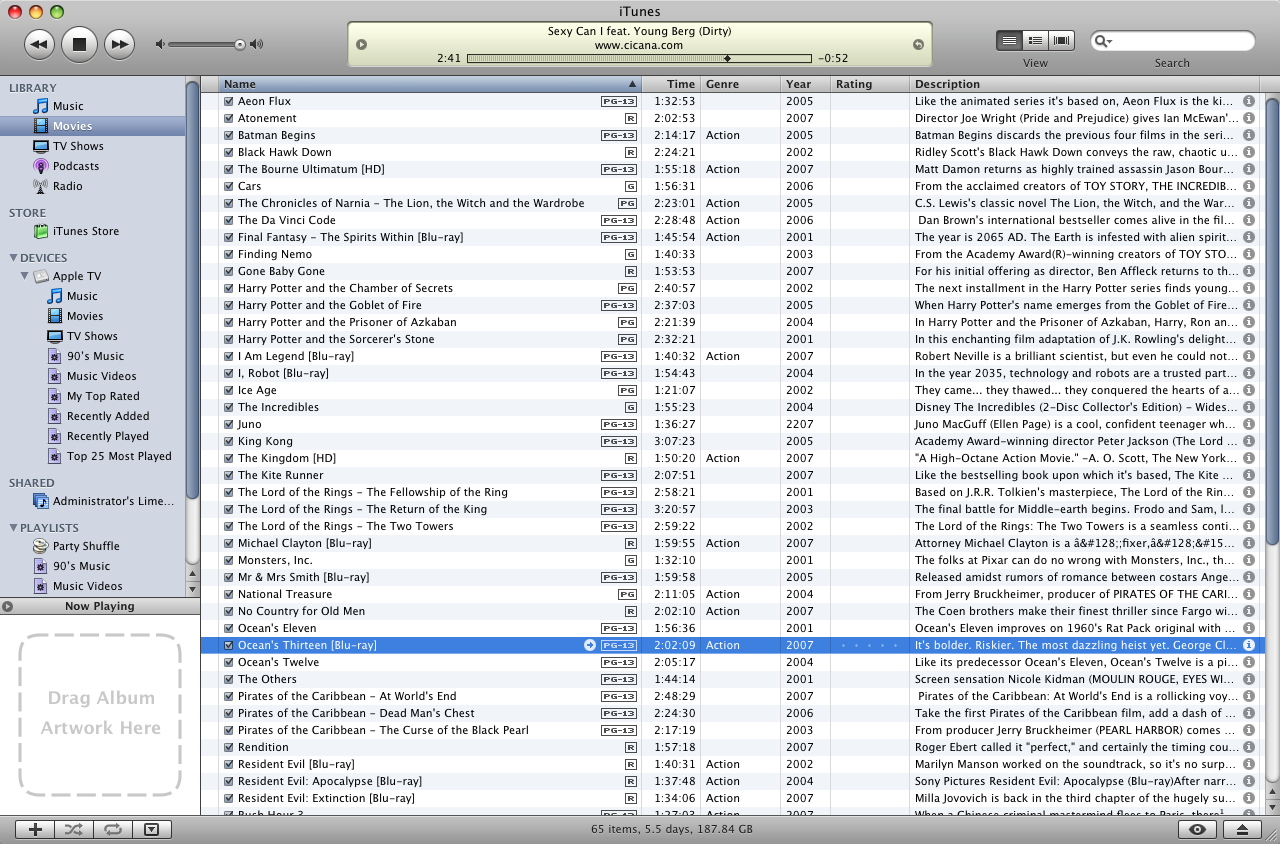Enable shuffle playback
Image resolution: width=1280 pixels, height=844 pixels.
point(73,829)
